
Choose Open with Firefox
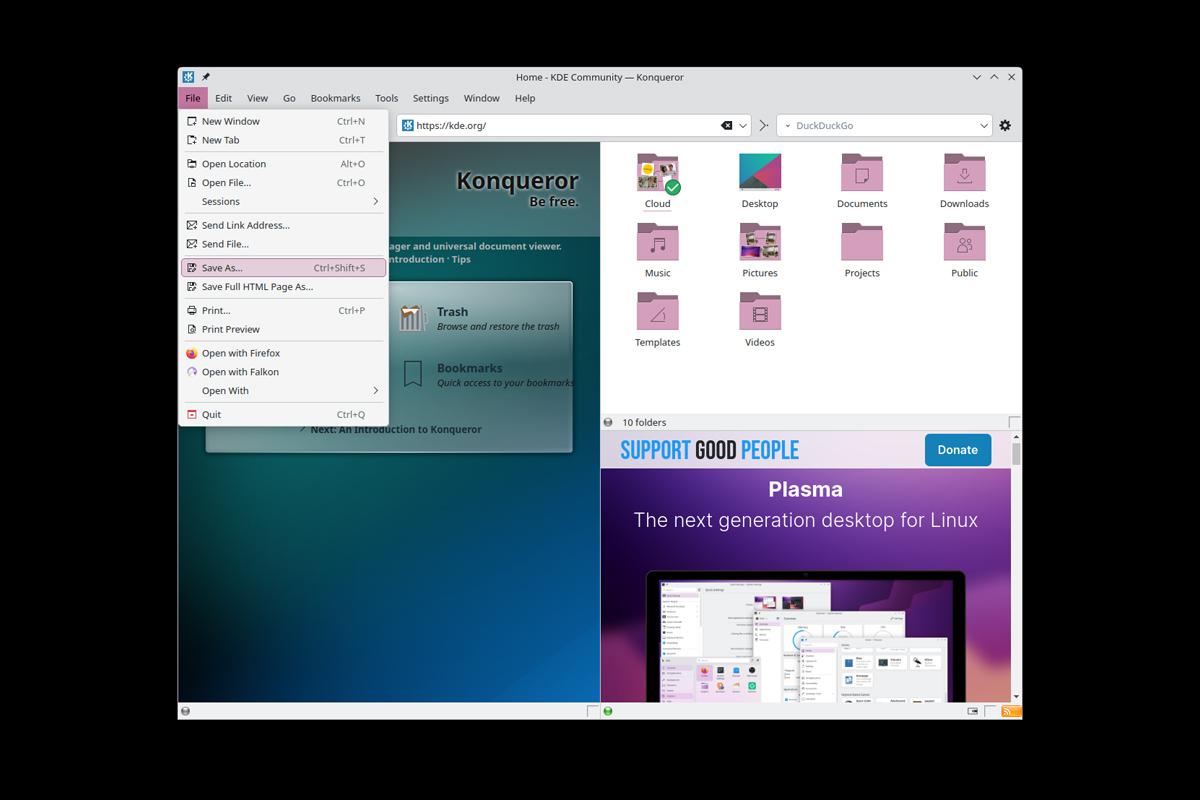click(x=283, y=353)
